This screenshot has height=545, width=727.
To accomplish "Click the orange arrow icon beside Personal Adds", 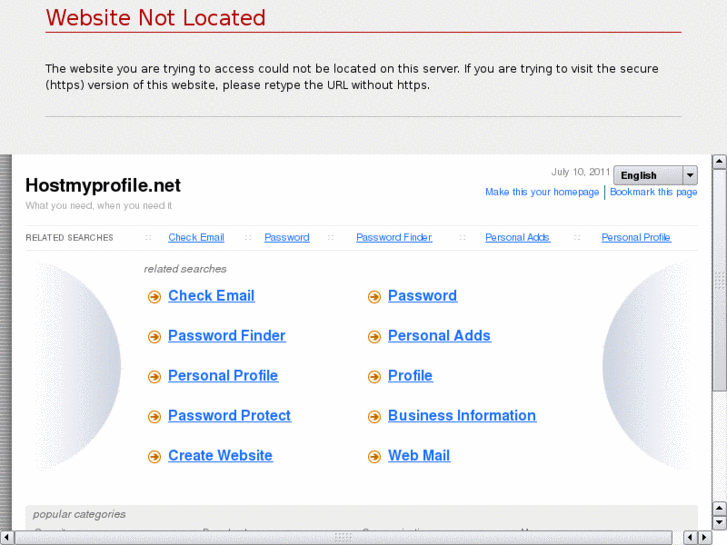I will [374, 337].
